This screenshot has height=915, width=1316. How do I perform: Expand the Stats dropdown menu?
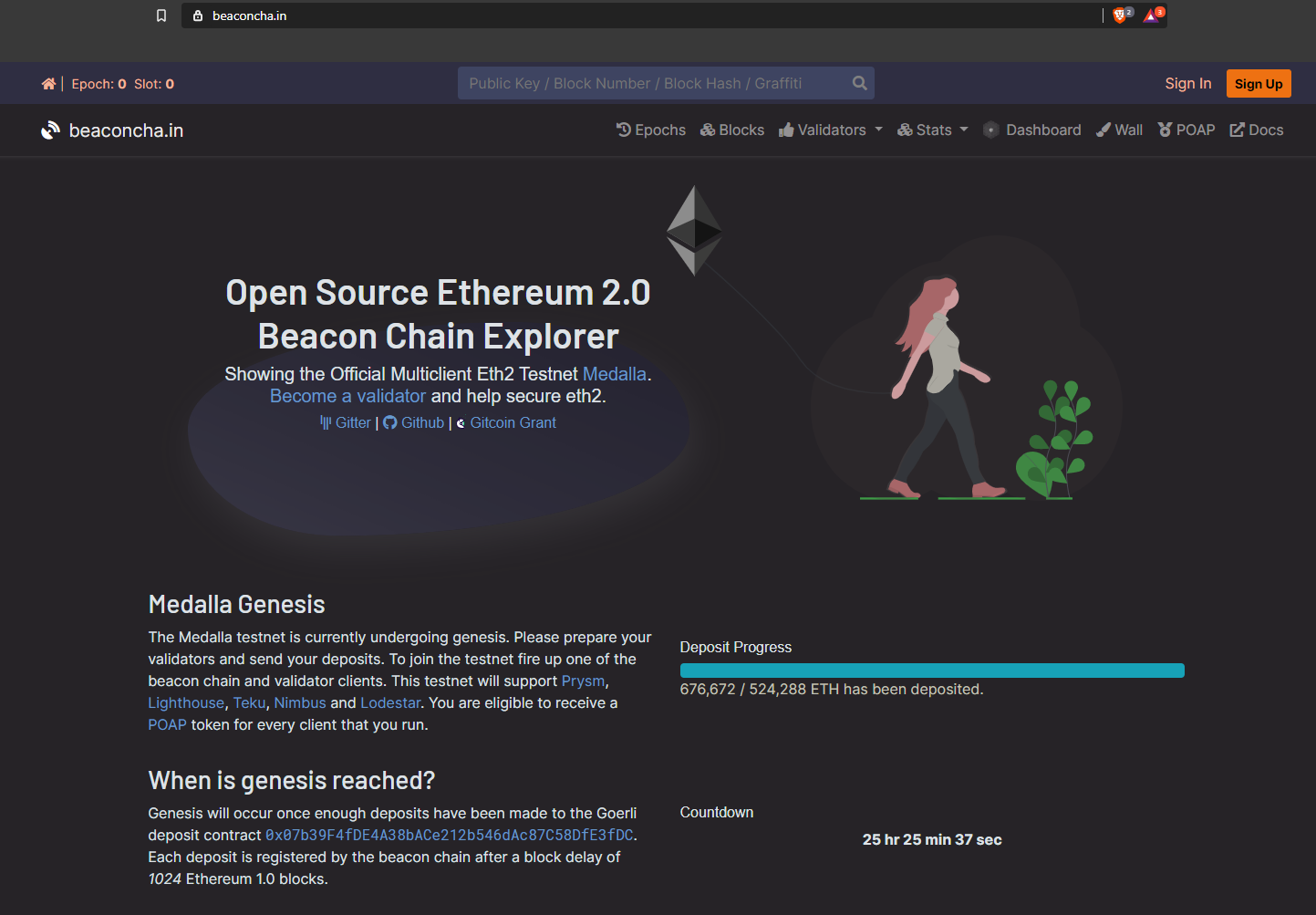[933, 130]
